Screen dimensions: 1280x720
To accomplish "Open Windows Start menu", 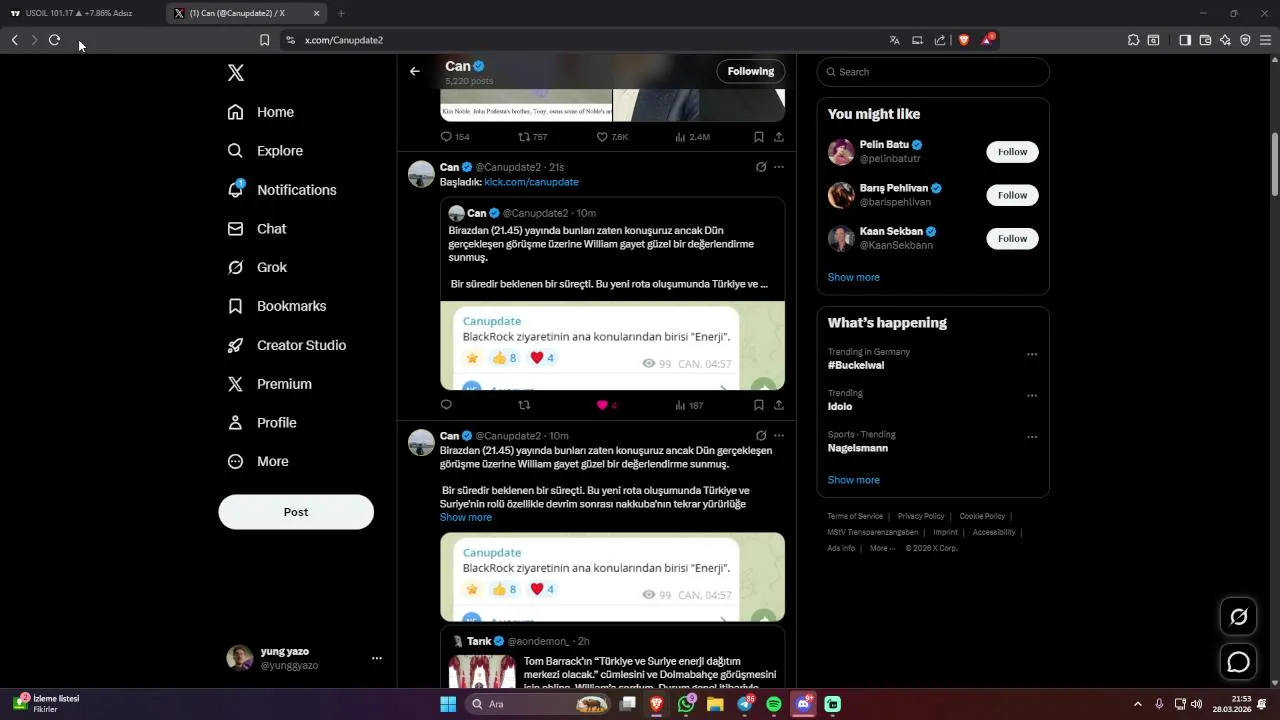I will (448, 704).
